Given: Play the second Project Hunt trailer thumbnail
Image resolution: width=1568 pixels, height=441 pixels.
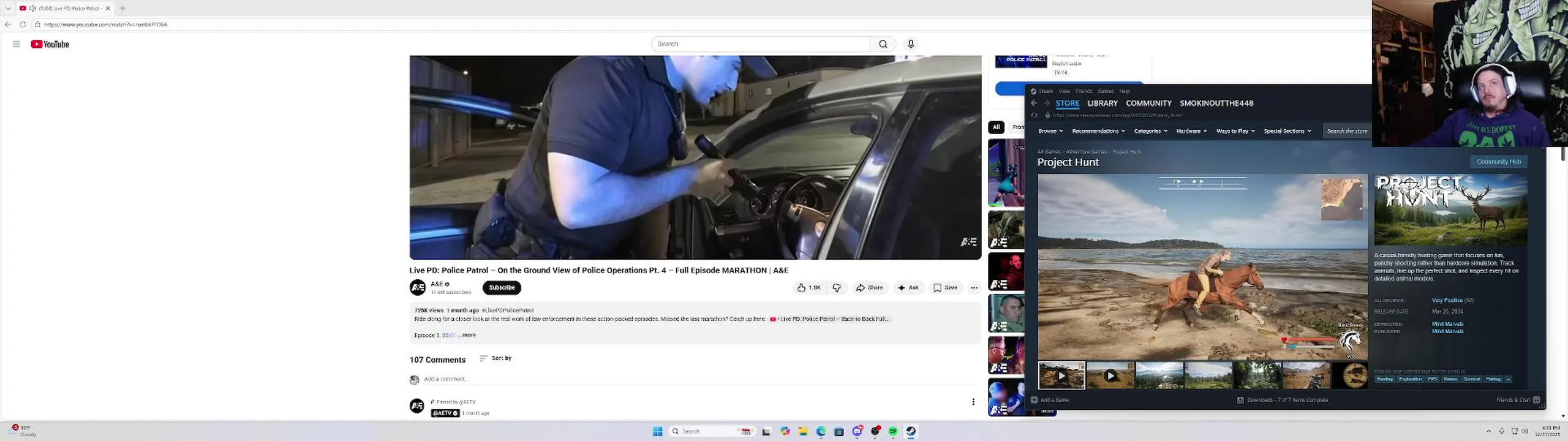Looking at the screenshot, I should [x=1110, y=375].
